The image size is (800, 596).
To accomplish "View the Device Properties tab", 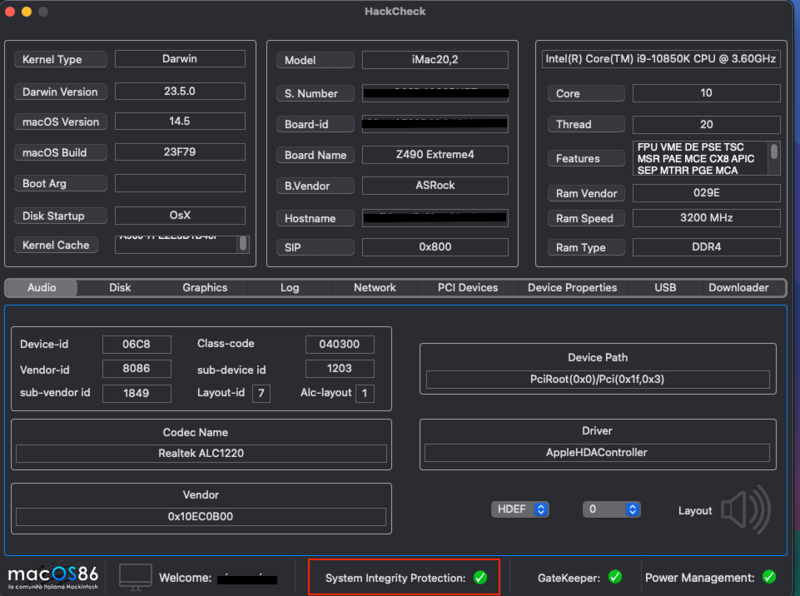I will 572,287.
